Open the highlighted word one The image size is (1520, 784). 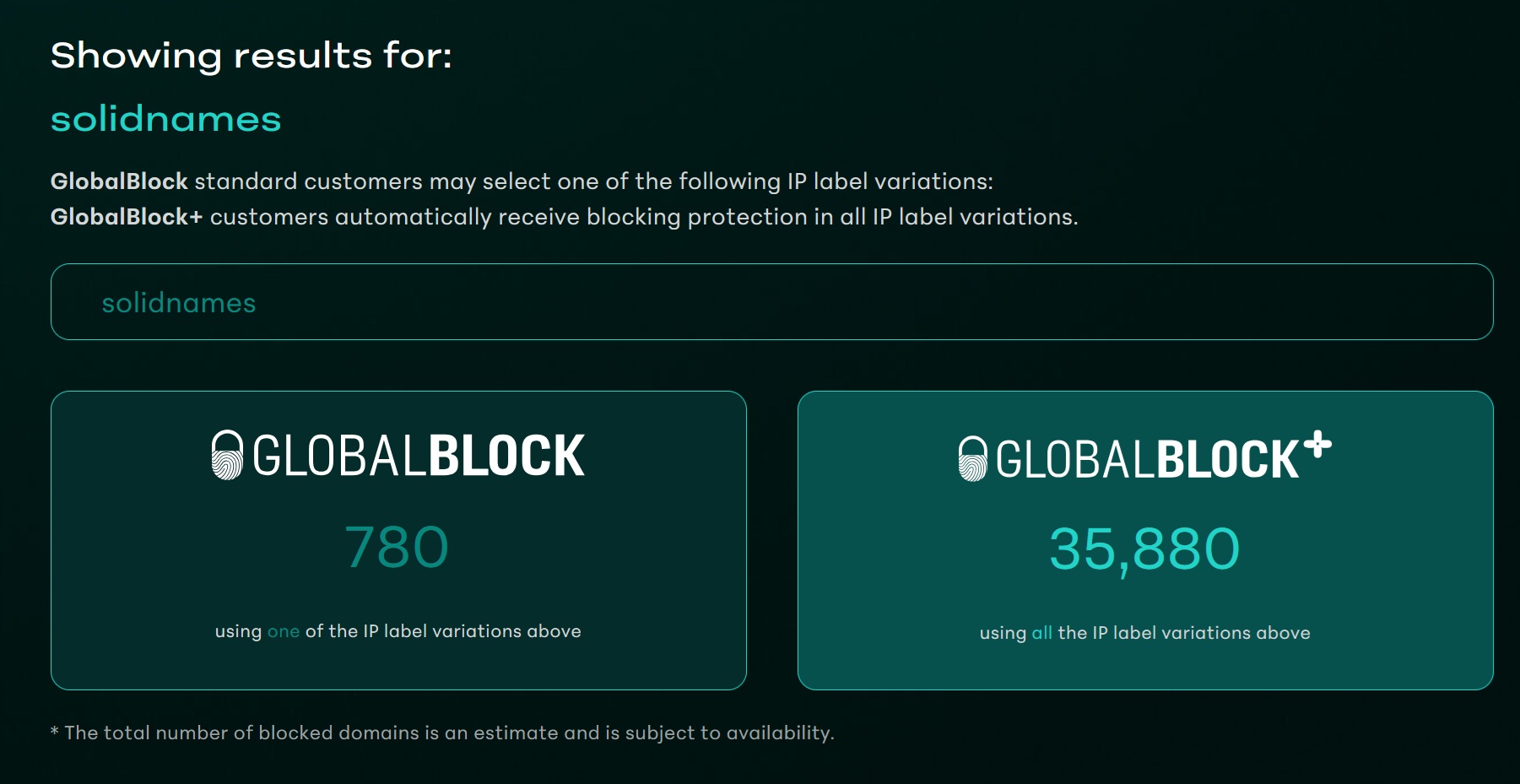pyautogui.click(x=283, y=630)
